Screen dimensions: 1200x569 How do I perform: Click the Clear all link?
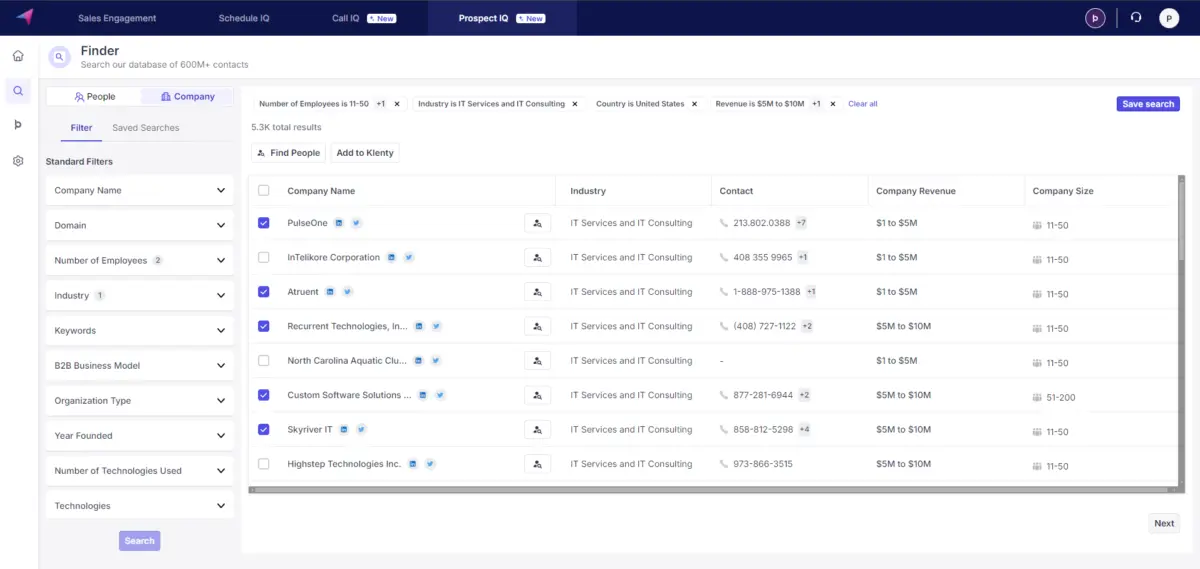point(862,104)
